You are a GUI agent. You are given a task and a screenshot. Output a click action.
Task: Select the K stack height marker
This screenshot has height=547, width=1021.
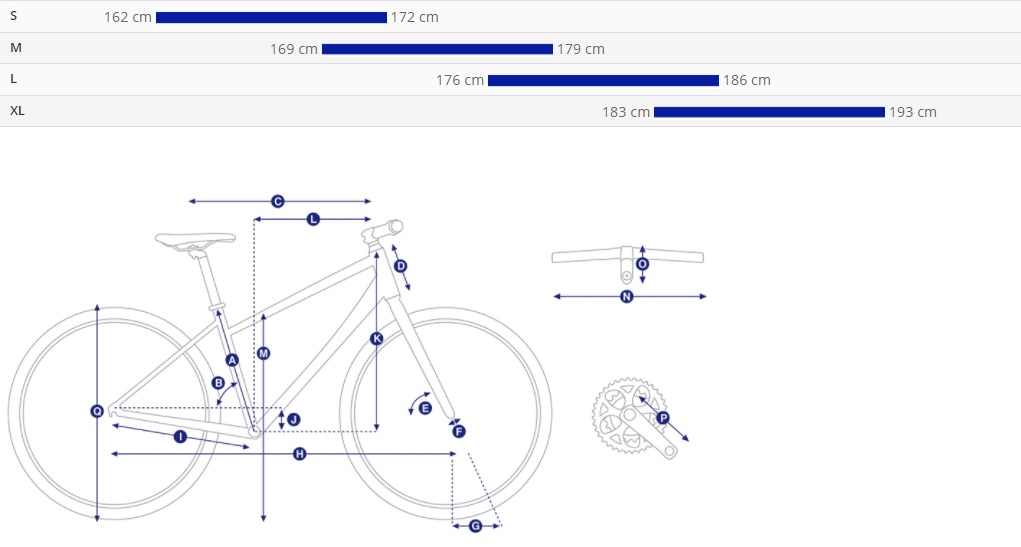[x=376, y=338]
